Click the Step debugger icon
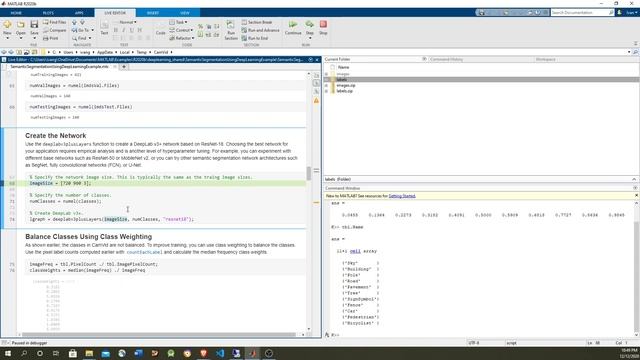The height and width of the screenshot is (360, 640). pos(310,24)
